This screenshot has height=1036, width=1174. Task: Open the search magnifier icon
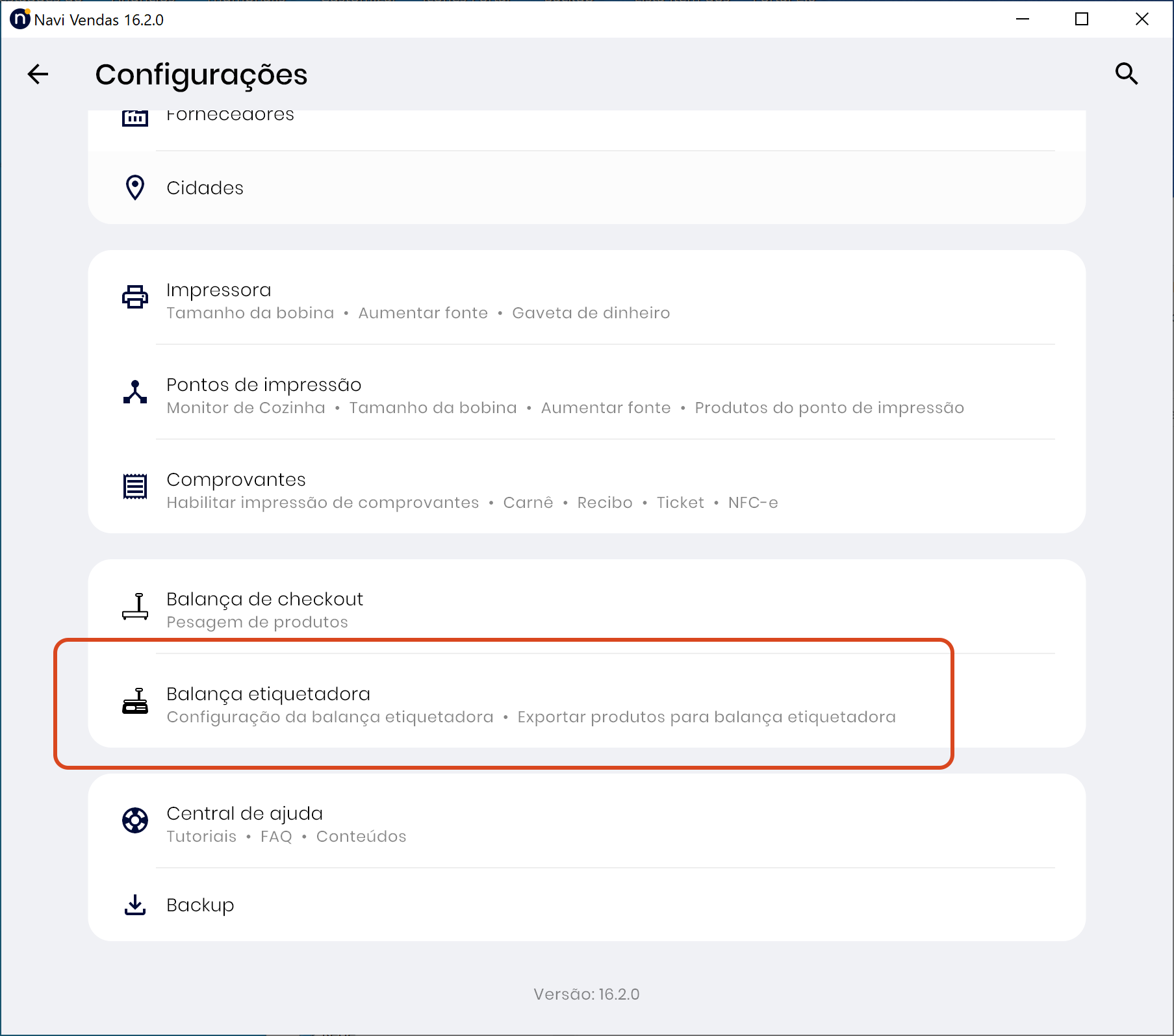coord(1126,74)
